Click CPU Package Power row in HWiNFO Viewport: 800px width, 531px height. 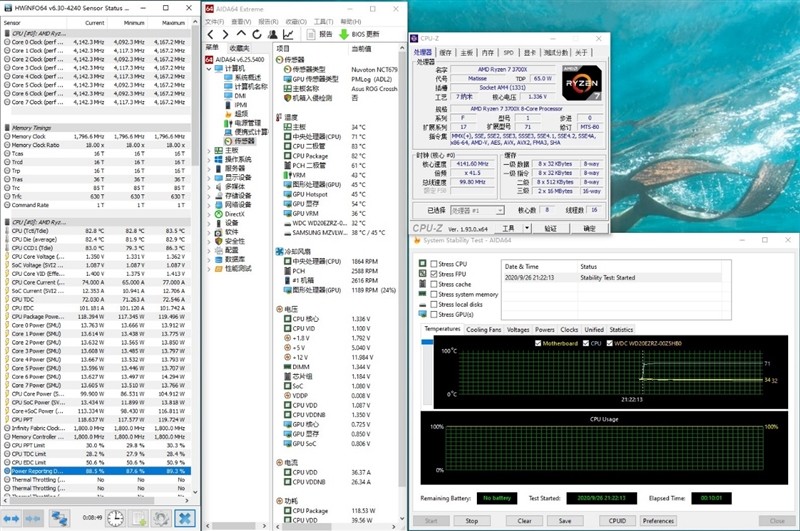97,316
